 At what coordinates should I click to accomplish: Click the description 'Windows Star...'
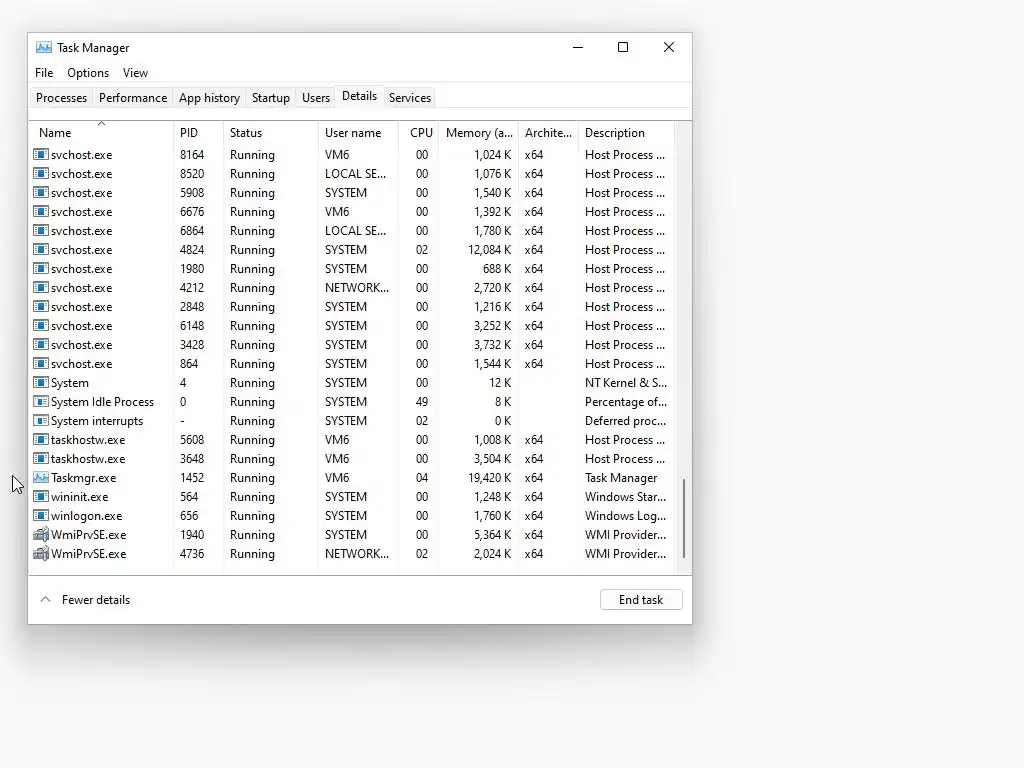[626, 496]
